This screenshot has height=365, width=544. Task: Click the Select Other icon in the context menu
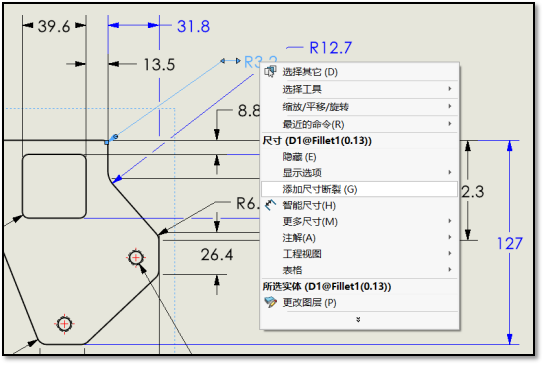point(270,71)
